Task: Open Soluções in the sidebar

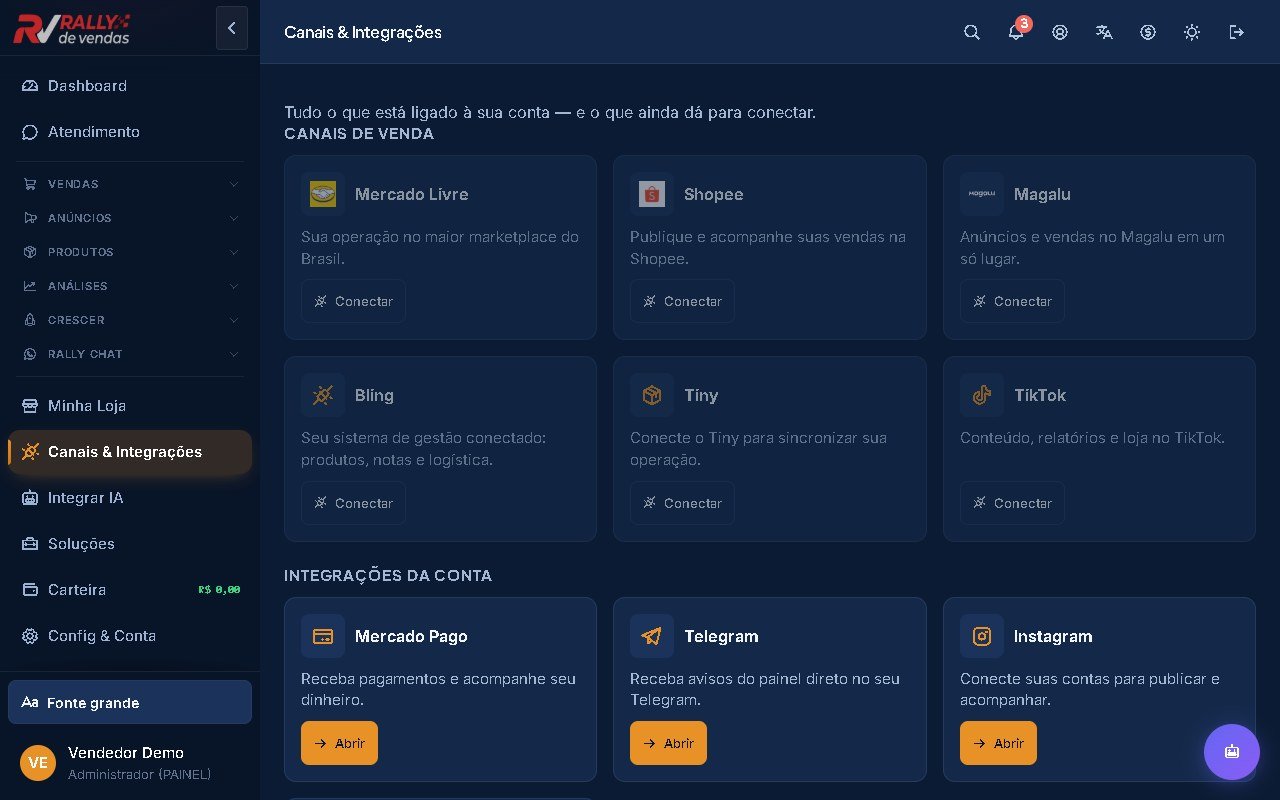Action: pyautogui.click(x=130, y=544)
